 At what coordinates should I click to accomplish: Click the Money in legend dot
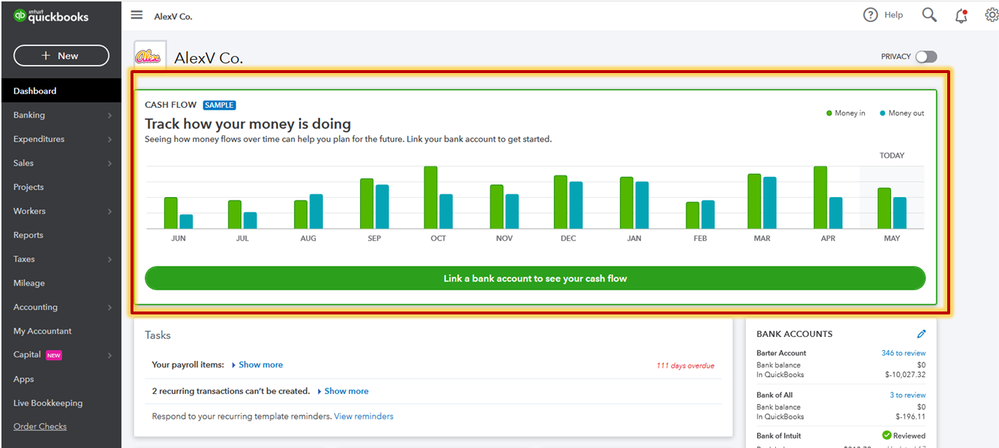(x=829, y=113)
